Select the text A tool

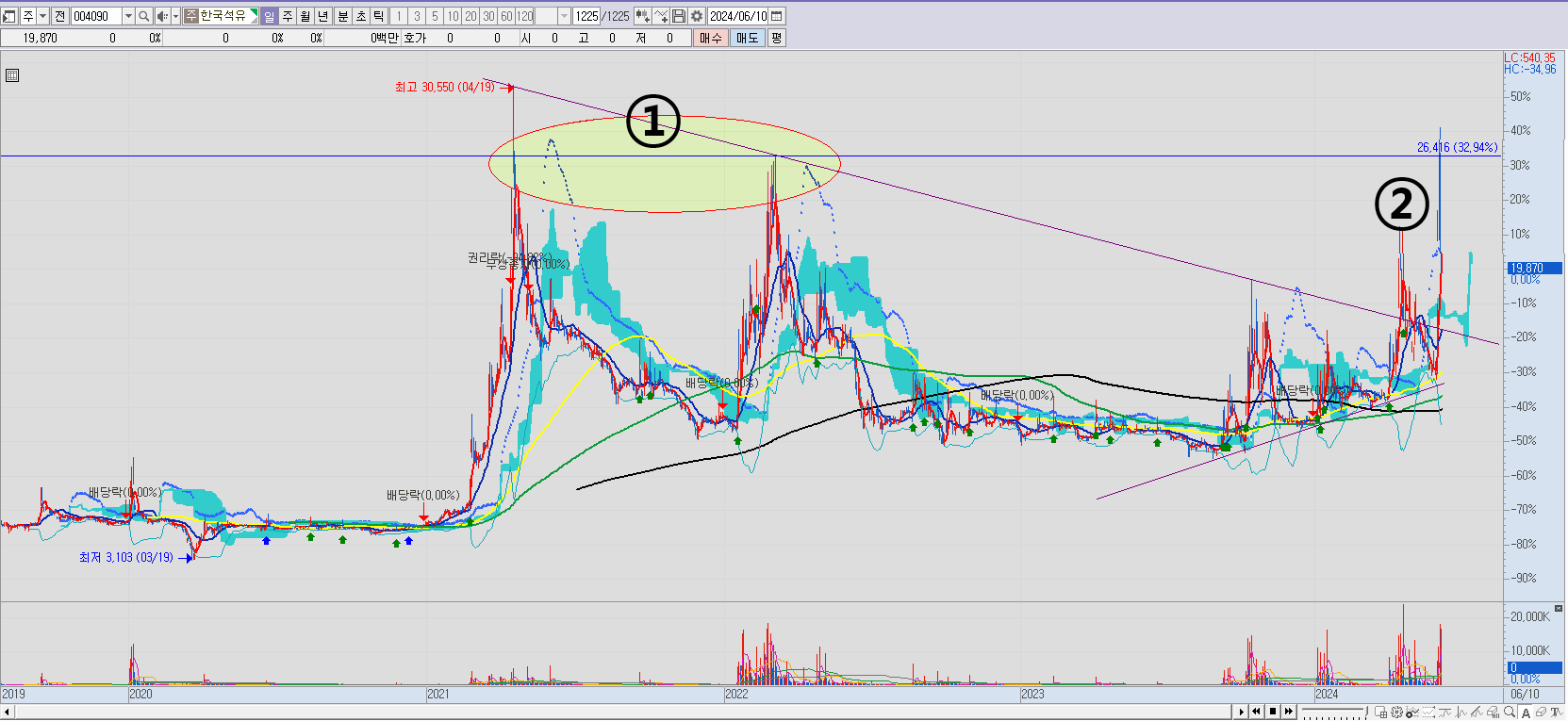coord(1526,712)
